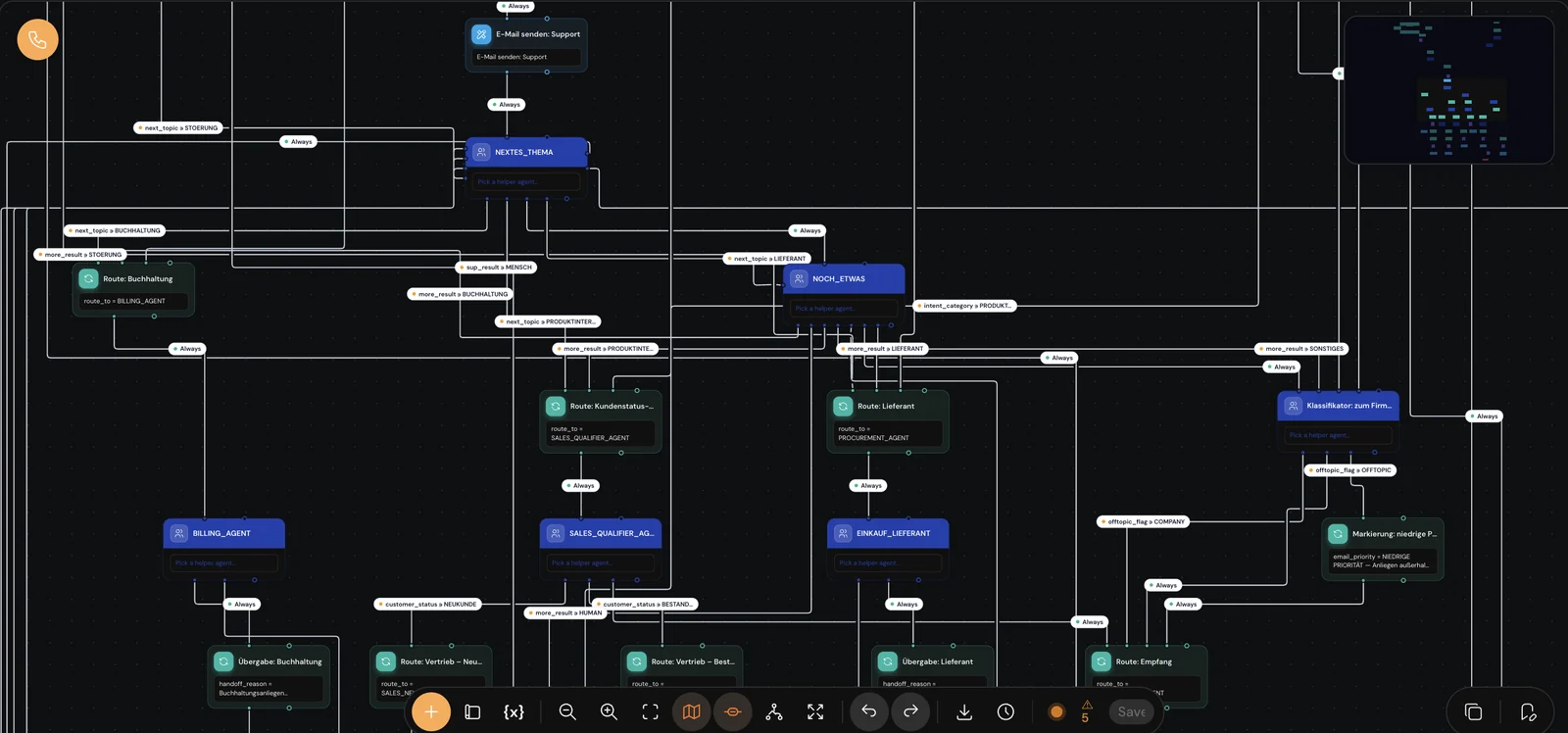1568x733 pixels.
Task: Click the Route: Buchhaltung node icon
Action: click(x=88, y=279)
